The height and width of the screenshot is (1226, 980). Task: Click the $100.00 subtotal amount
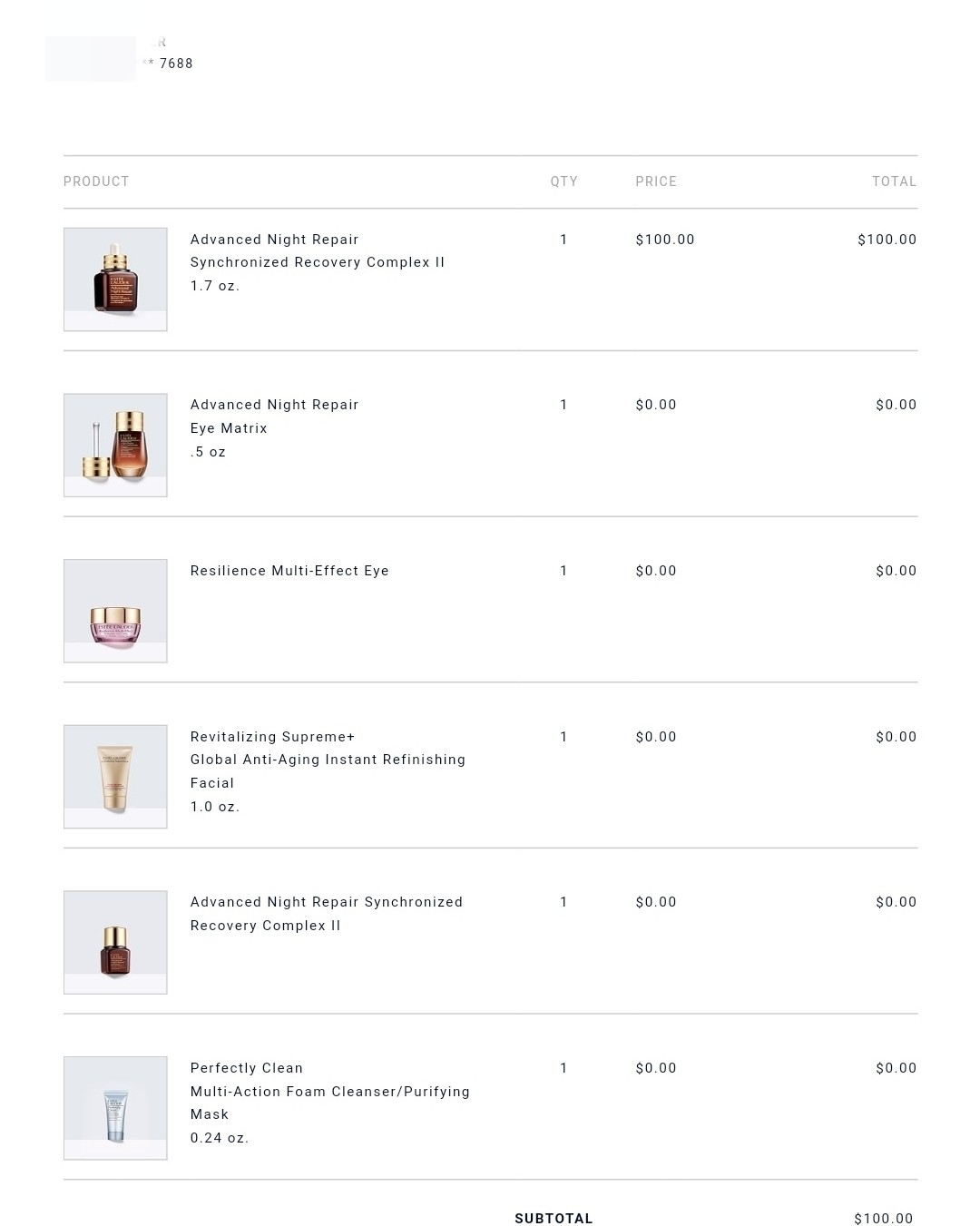[883, 1219]
